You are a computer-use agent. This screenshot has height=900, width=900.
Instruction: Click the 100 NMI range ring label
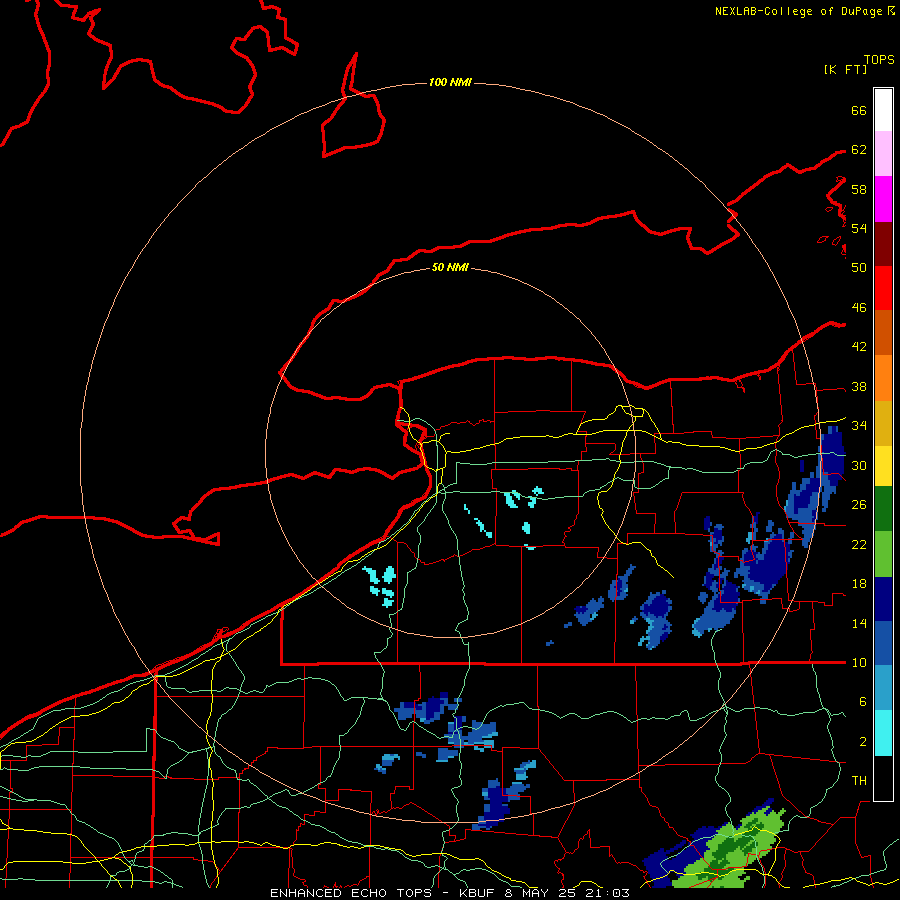(x=450, y=83)
